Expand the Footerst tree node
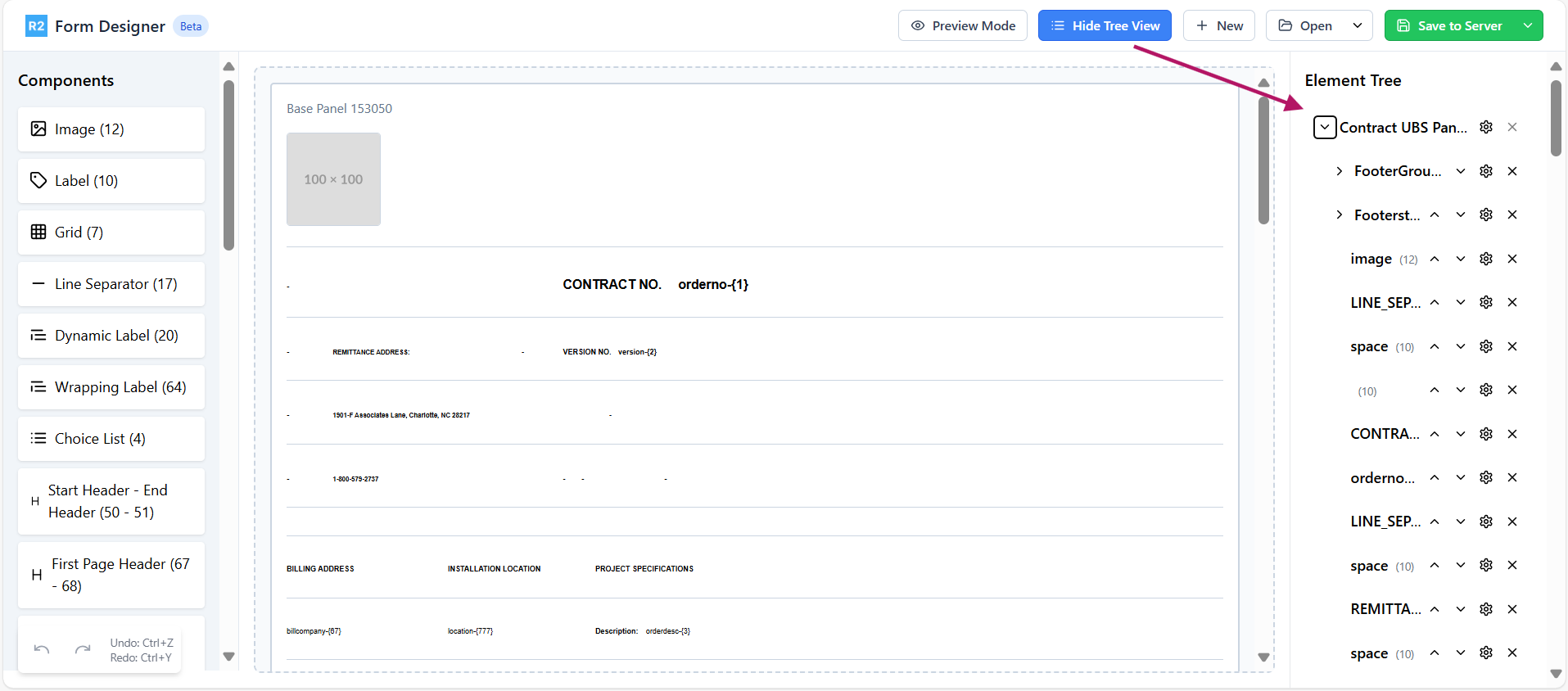 pos(1340,215)
